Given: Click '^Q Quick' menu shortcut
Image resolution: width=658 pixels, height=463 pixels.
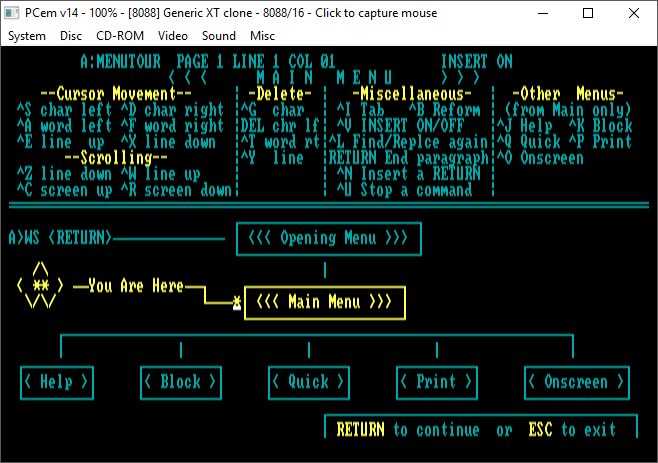Looking at the screenshot, I should (x=528, y=142).
